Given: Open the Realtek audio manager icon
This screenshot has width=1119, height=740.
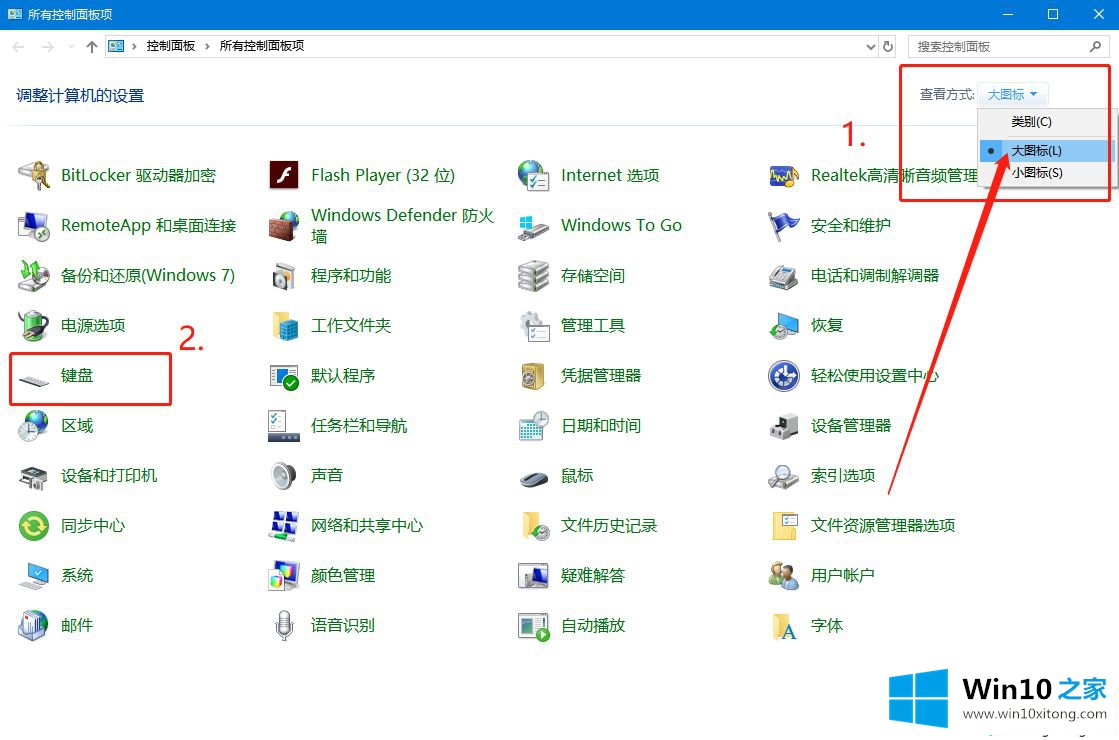Looking at the screenshot, I should pyautogui.click(x=784, y=176).
